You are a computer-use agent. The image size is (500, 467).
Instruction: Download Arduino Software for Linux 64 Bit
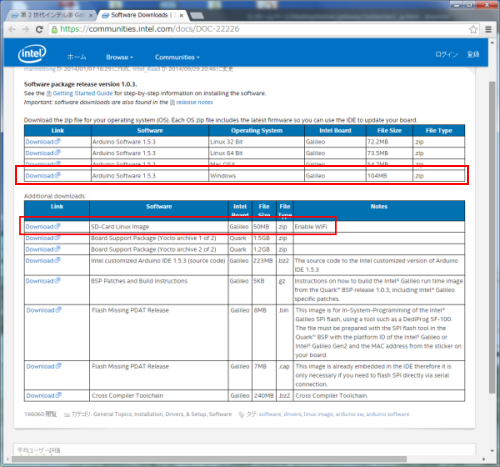[x=43, y=153]
